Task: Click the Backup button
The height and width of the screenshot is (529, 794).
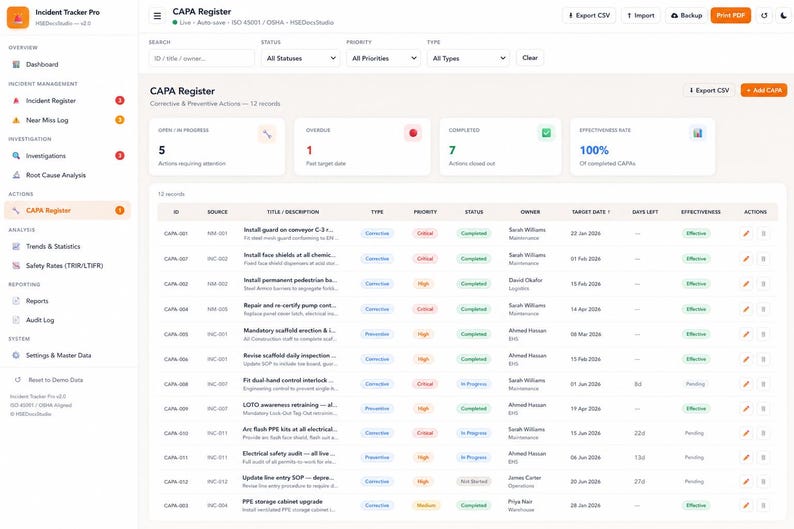Action: [686, 16]
